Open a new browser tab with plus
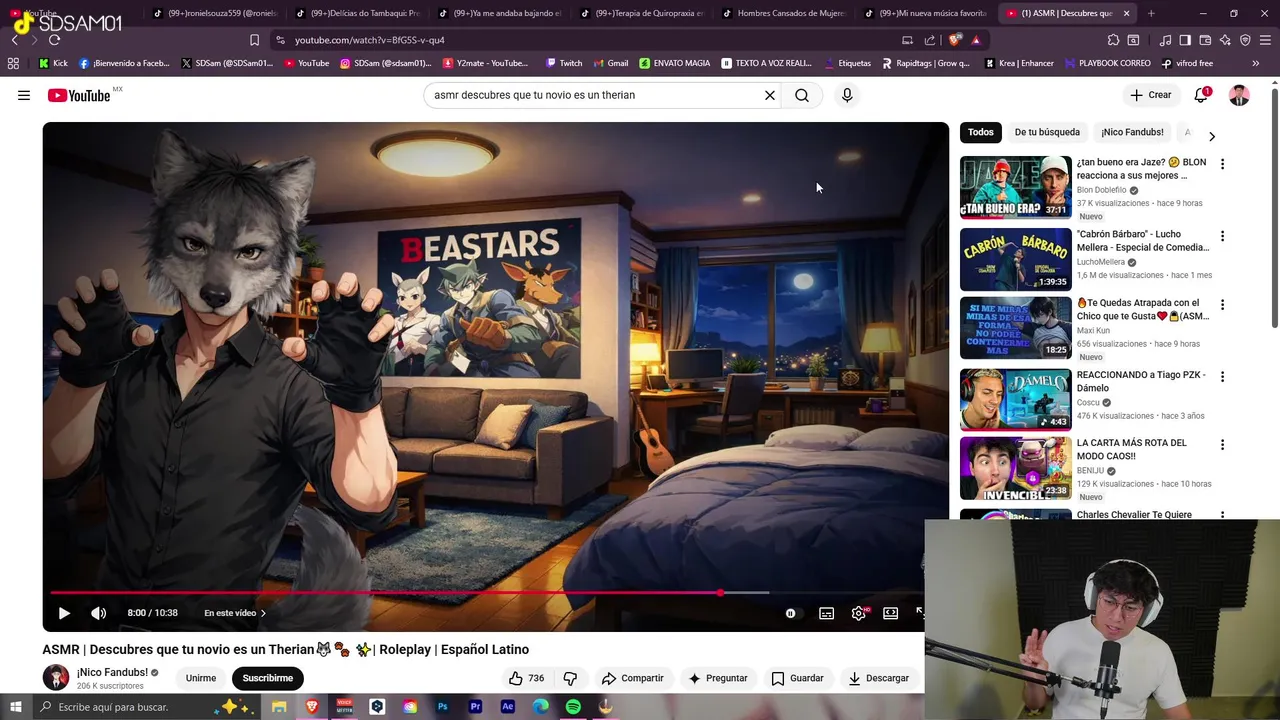 click(1151, 13)
